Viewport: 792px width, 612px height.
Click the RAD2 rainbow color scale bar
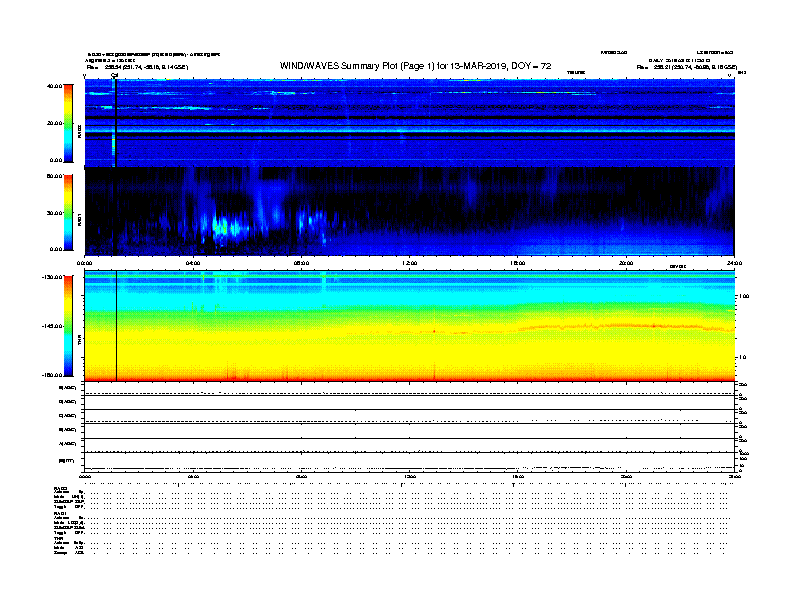pyautogui.click(x=68, y=124)
